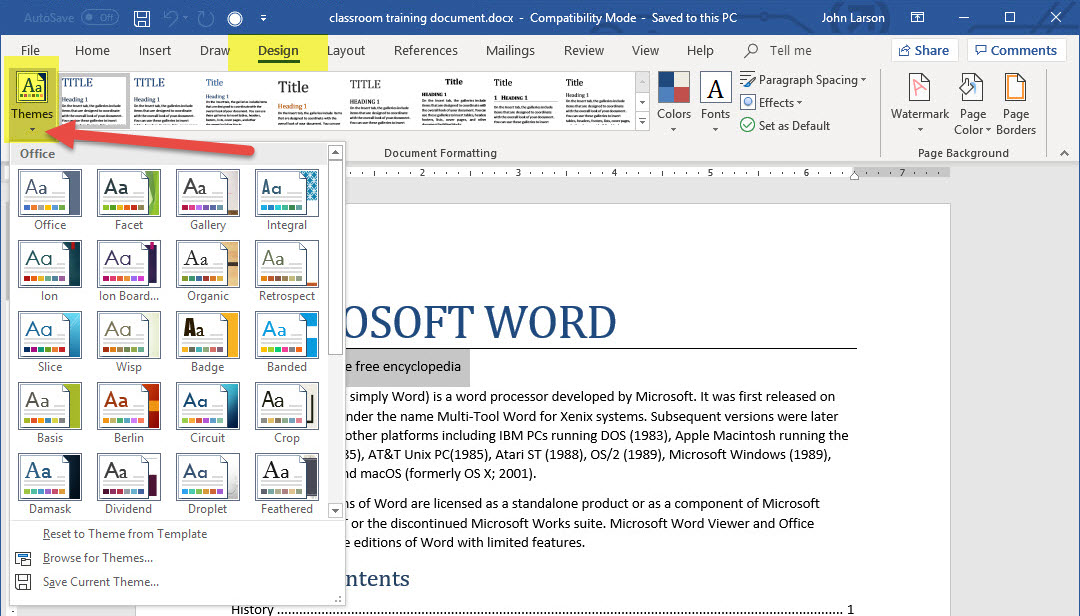Click the Tell me search field

tap(790, 50)
